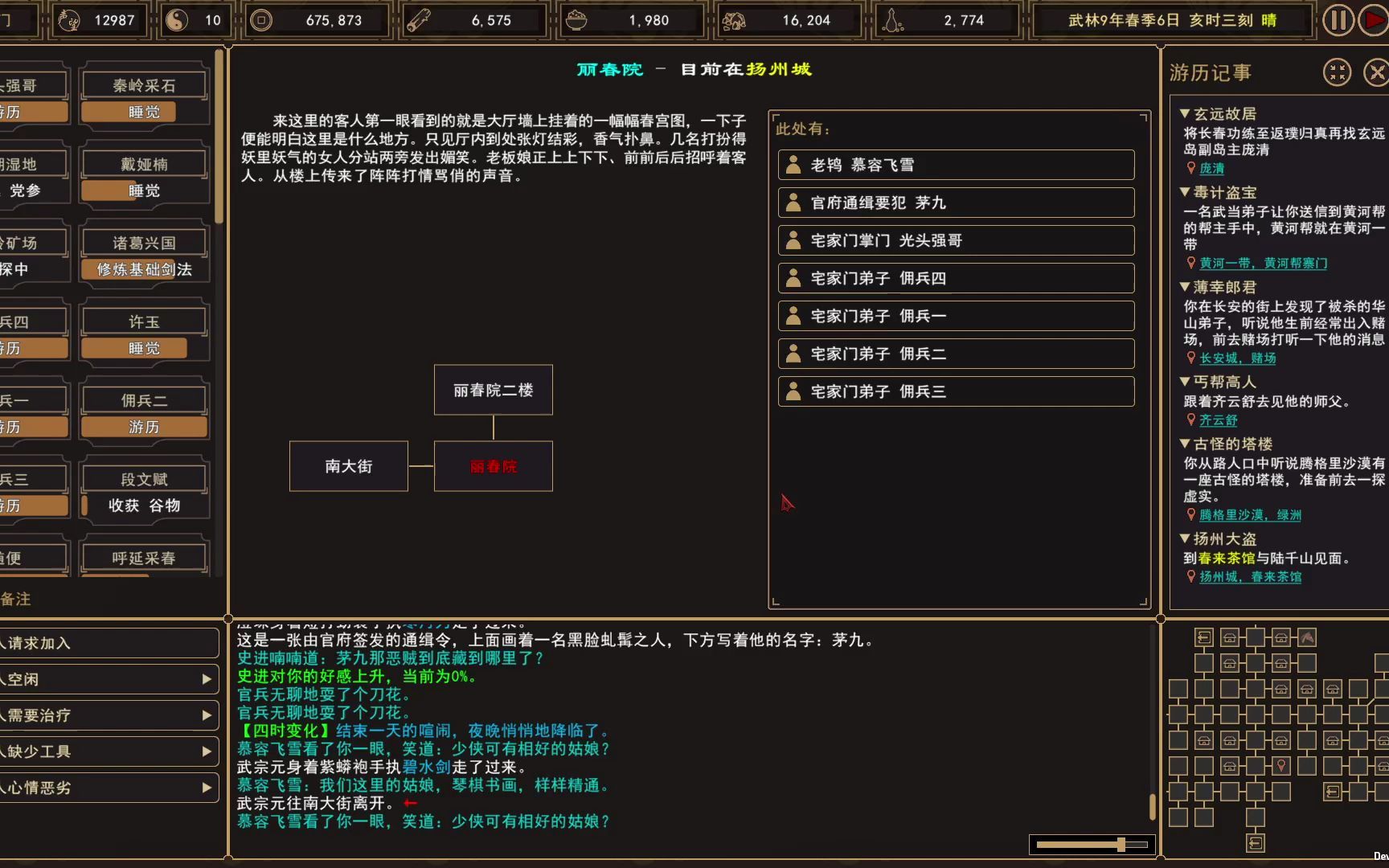
Task: Open character card 戴娅楠
Action: click(x=144, y=164)
